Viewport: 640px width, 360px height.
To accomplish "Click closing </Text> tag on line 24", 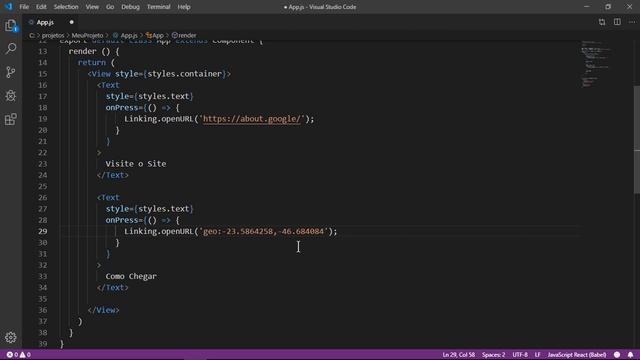I will coord(113,175).
